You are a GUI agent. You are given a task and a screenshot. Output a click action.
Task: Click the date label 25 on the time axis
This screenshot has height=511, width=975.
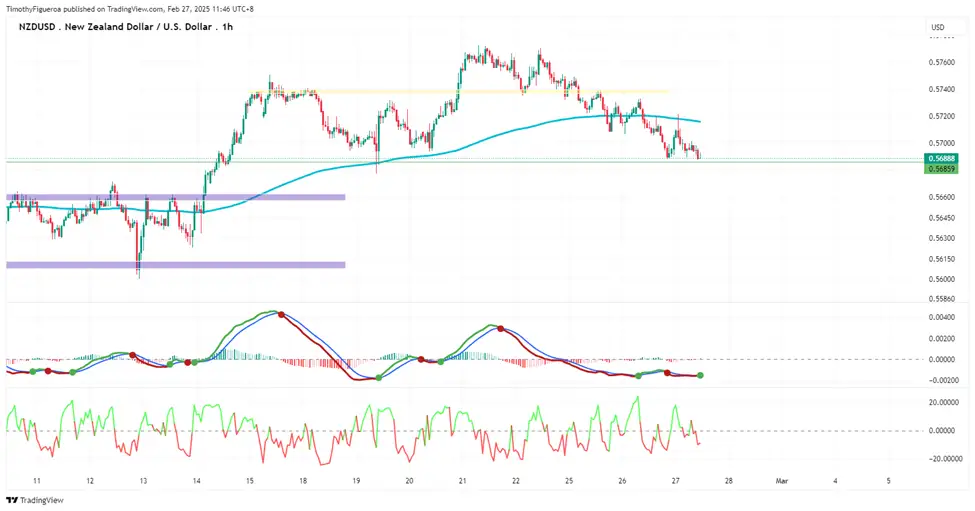569,481
